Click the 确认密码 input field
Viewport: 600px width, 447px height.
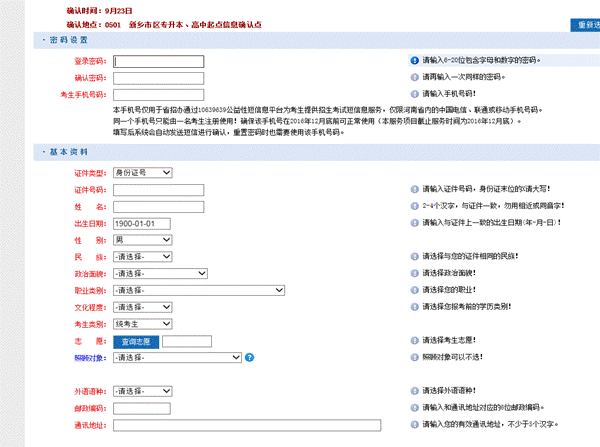point(158,78)
